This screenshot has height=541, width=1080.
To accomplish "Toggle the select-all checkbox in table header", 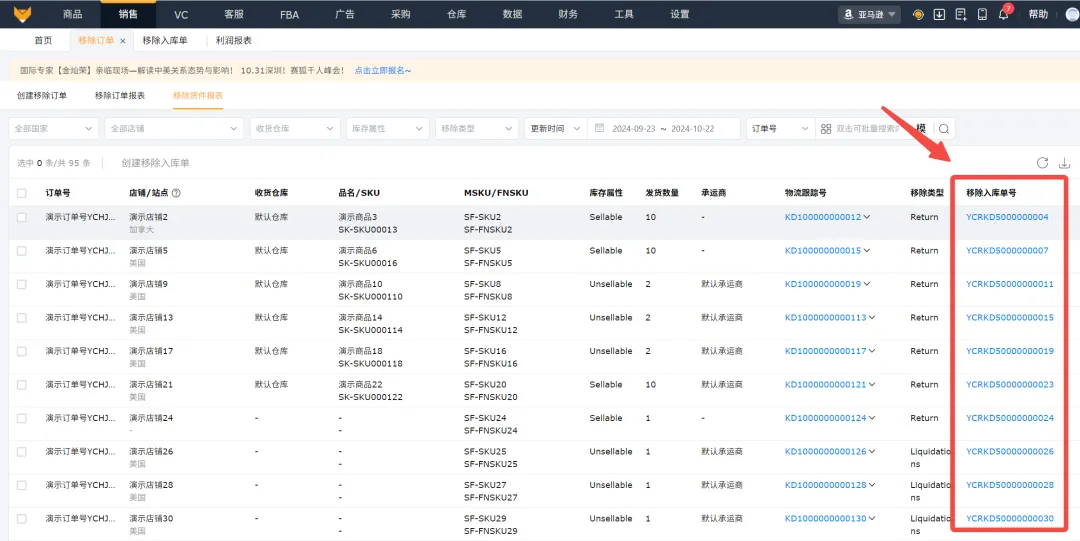I will click(x=22, y=193).
